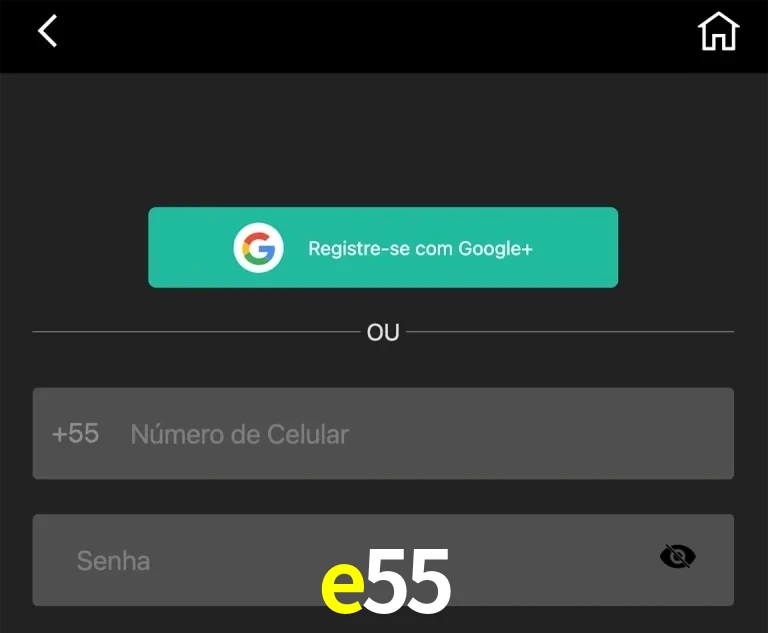Viewport: 768px width, 633px height.
Task: Focus the Número de Celular field
Action: point(383,434)
